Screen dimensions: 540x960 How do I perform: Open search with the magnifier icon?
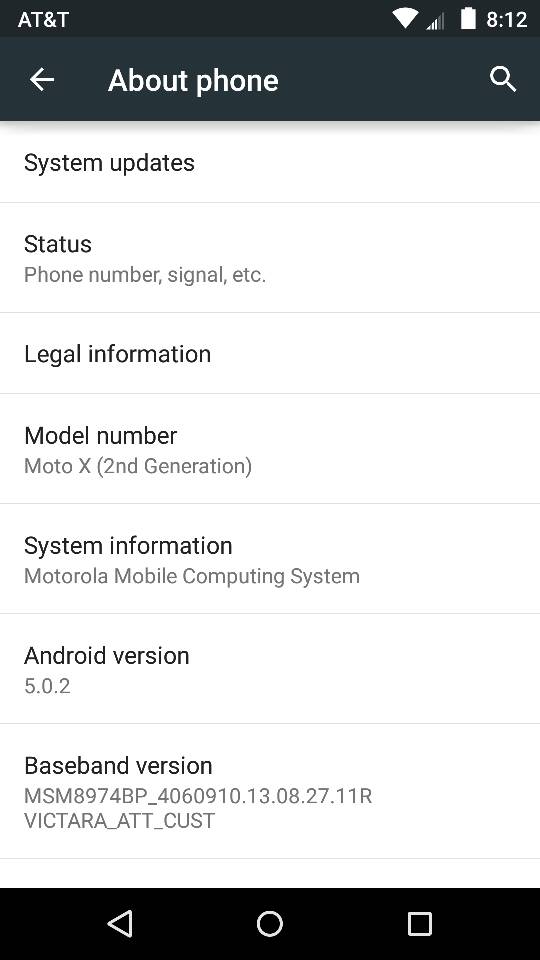coord(503,80)
